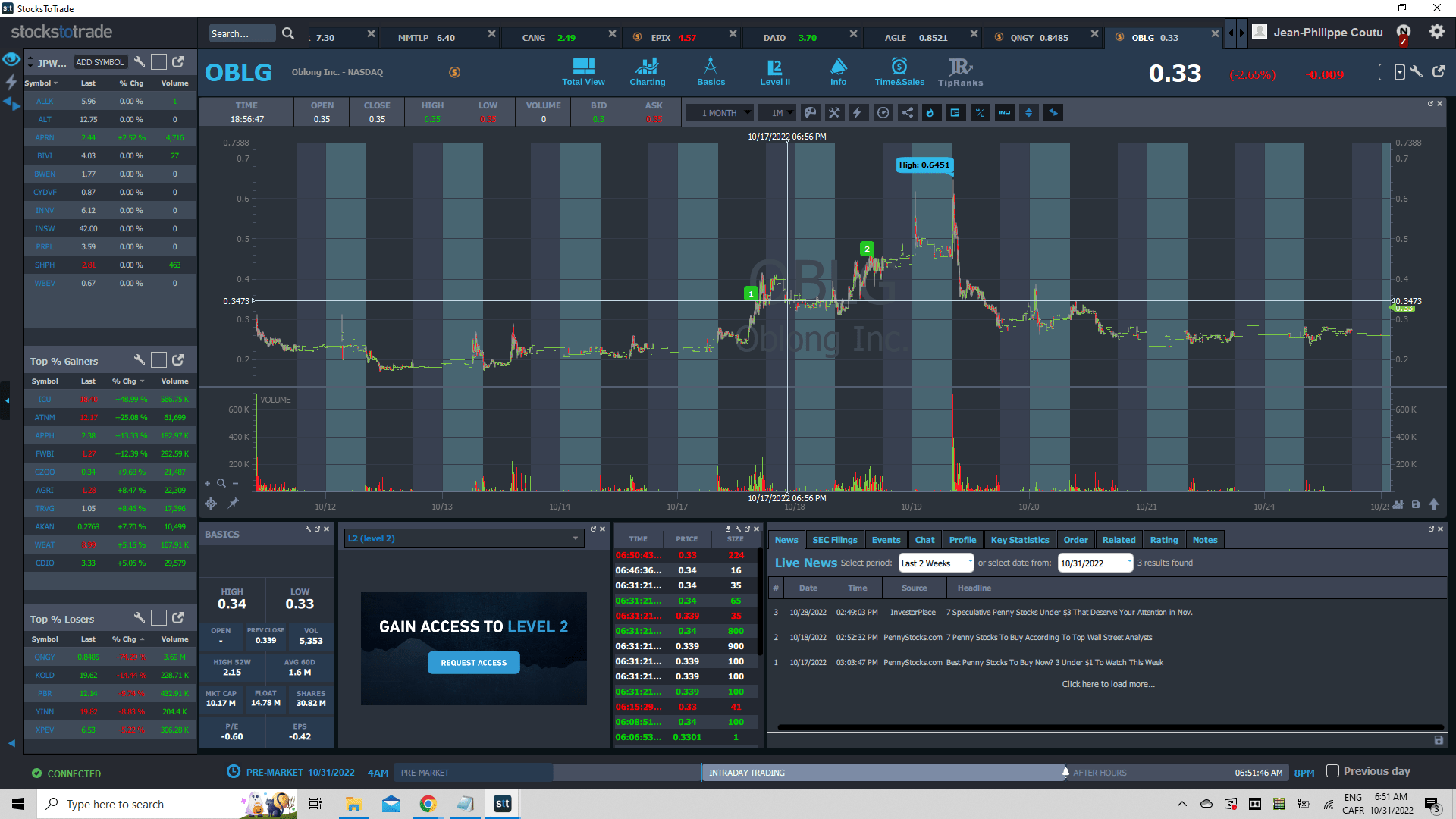Open the TipRanks panel
Screen dimensions: 1456x819
click(x=960, y=72)
